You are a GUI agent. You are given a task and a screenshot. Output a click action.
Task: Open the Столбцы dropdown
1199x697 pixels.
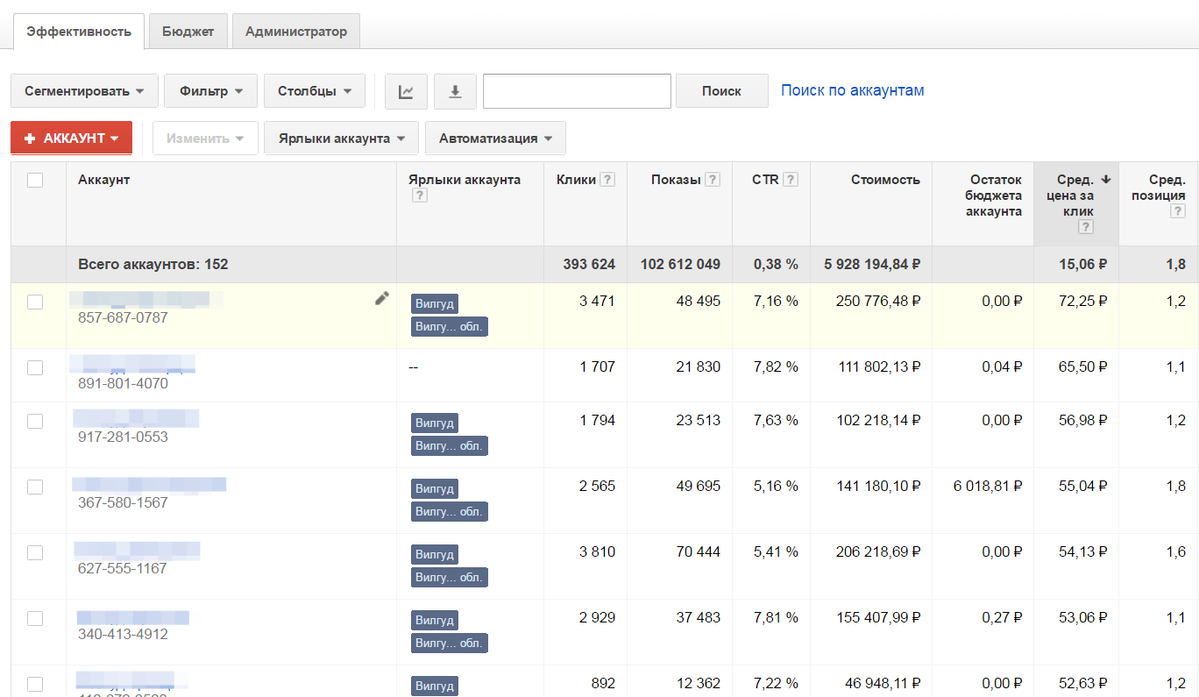point(314,91)
